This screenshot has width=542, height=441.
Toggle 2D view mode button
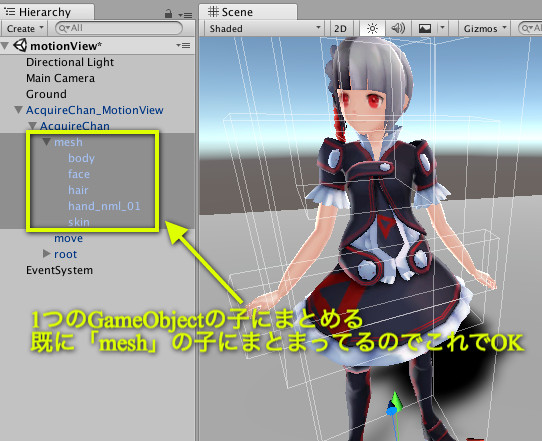pyautogui.click(x=340, y=28)
